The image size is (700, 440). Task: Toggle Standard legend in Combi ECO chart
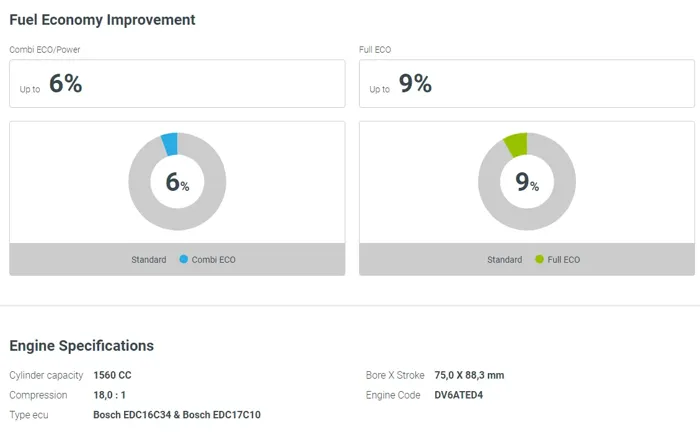pos(149,260)
